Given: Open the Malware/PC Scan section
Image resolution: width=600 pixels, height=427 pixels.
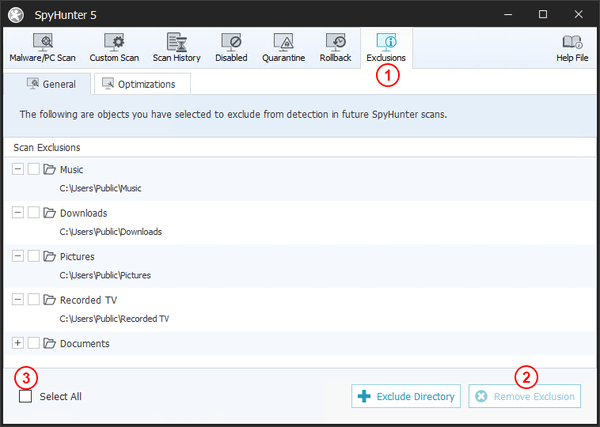Looking at the screenshot, I should (x=43, y=48).
